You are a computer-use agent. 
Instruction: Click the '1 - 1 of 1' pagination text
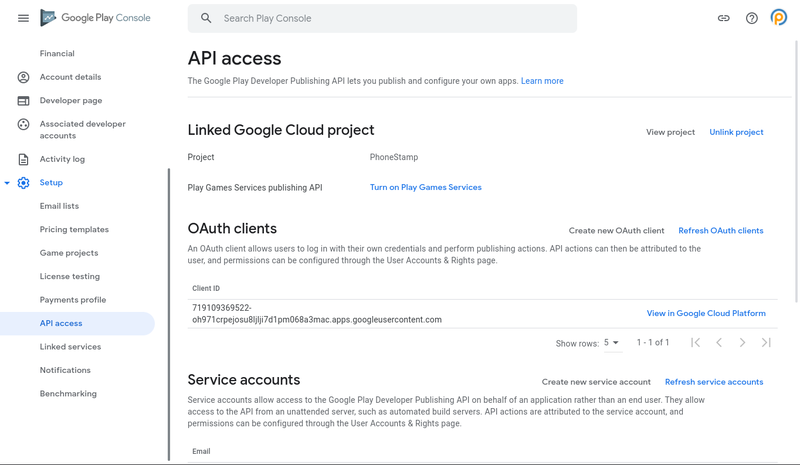click(x=653, y=342)
